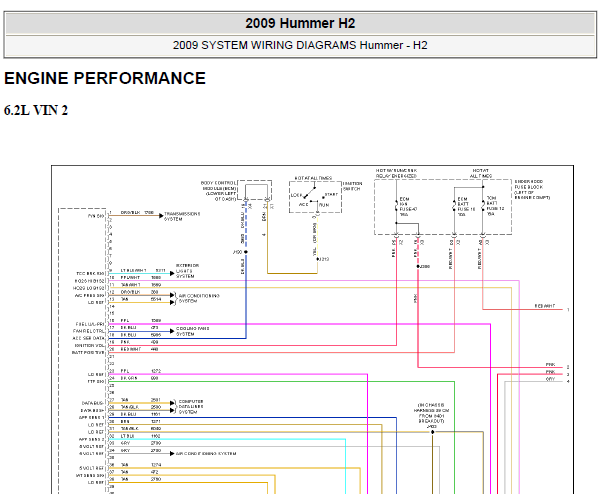Click the Exterior Lights System reference
Viewport: 599px width, 494px height.
coord(187,270)
